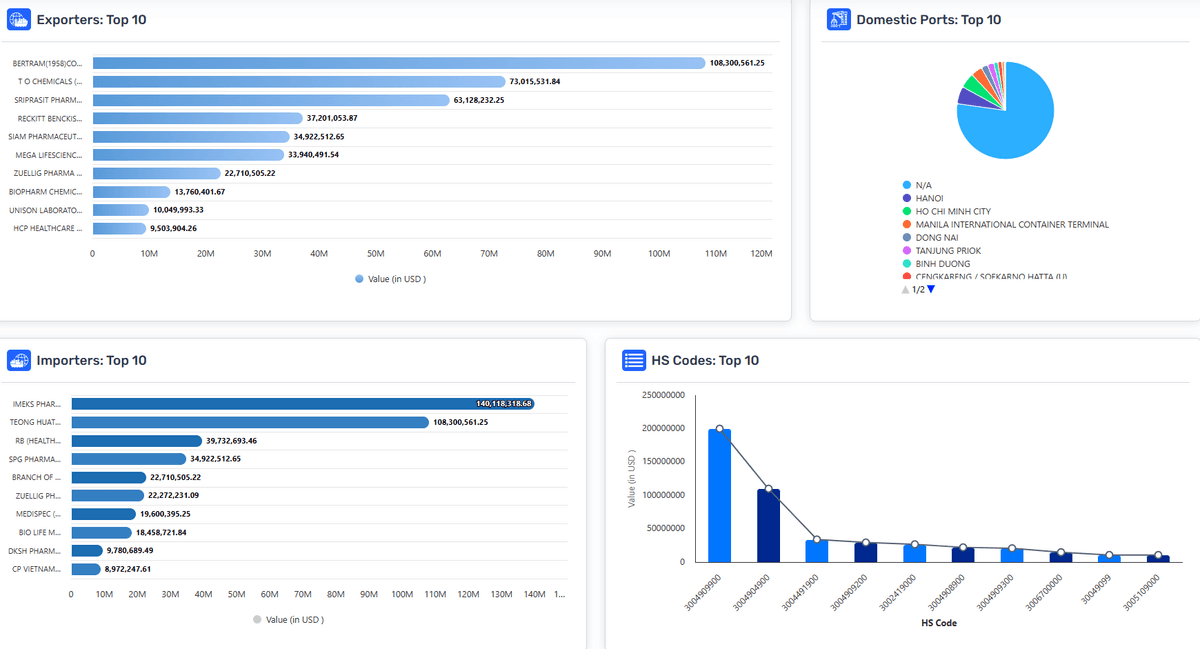
Task: Select the T O CHEMICALS exporter bar
Action: 298,81
